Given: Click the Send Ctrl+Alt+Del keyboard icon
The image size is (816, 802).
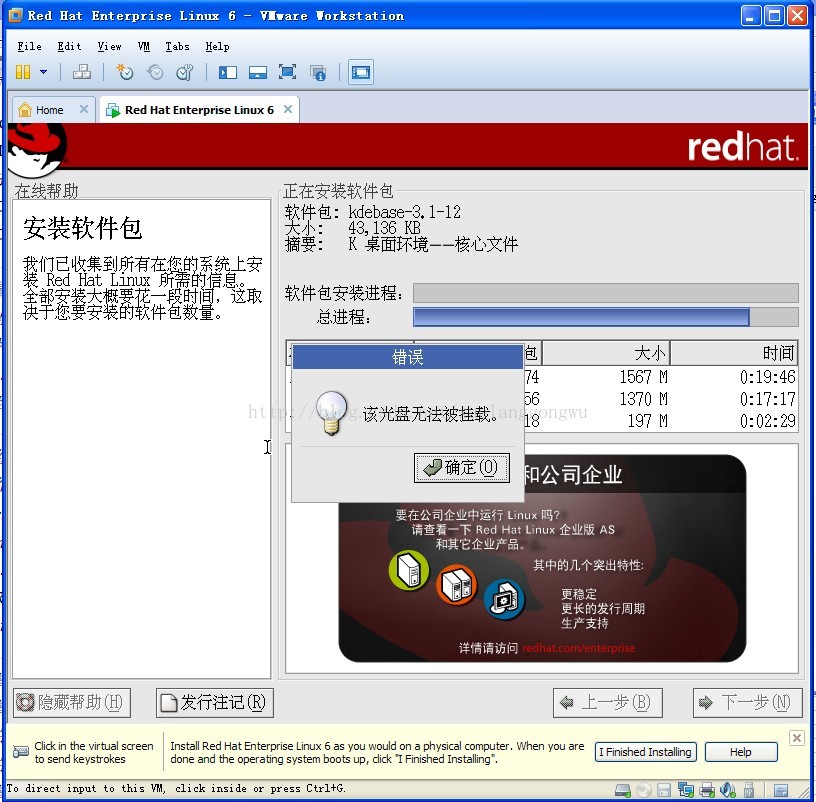Looking at the screenshot, I should point(82,72).
